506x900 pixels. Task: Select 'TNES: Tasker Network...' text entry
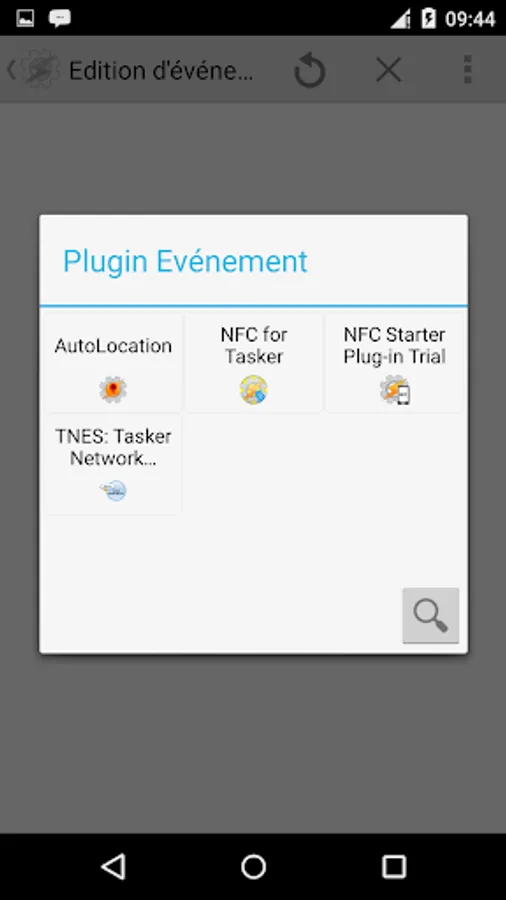click(x=113, y=447)
